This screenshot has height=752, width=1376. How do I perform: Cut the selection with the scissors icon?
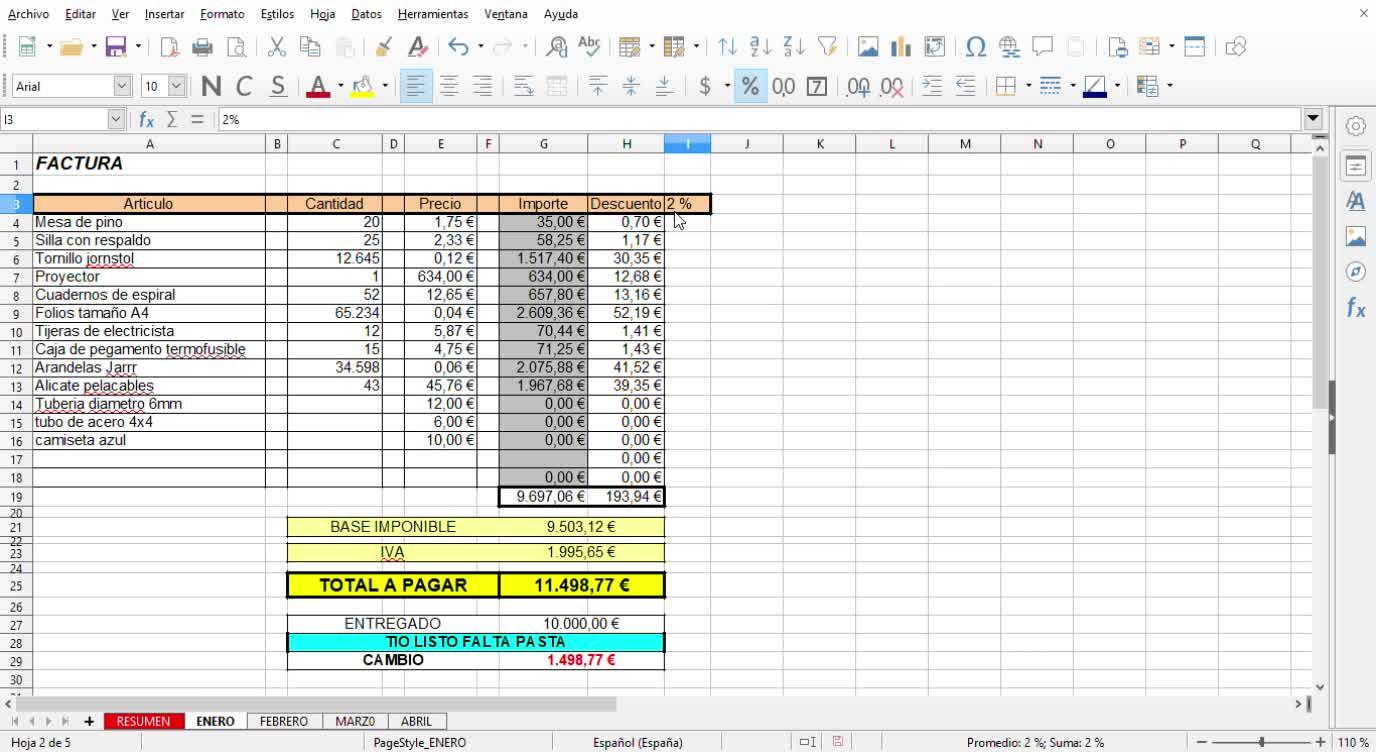(277, 47)
